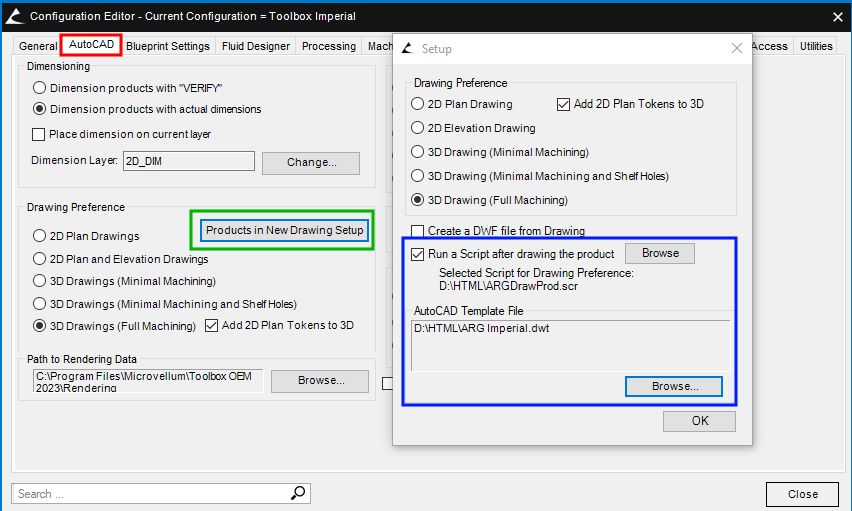Viewport: 852px width, 511px height.
Task: Go to the Processing tab
Action: point(329,46)
